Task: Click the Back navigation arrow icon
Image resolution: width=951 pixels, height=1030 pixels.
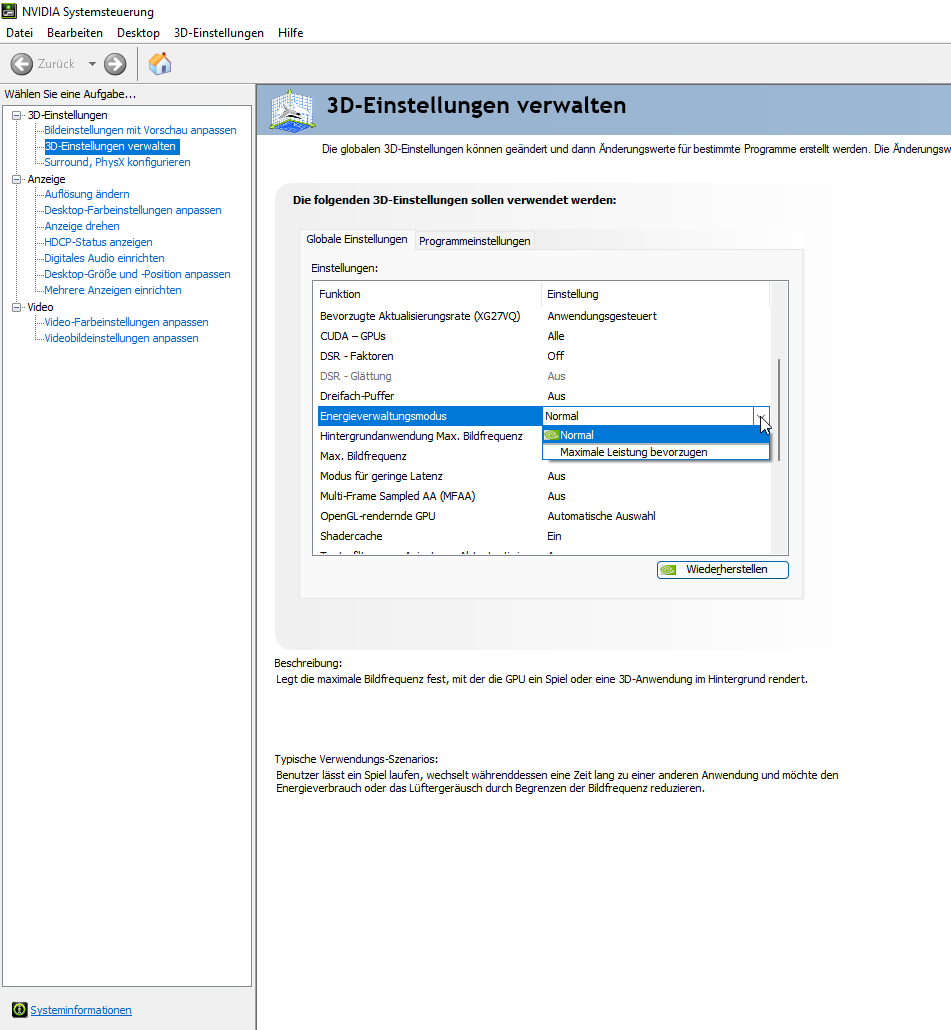Action: pyautogui.click(x=20, y=63)
